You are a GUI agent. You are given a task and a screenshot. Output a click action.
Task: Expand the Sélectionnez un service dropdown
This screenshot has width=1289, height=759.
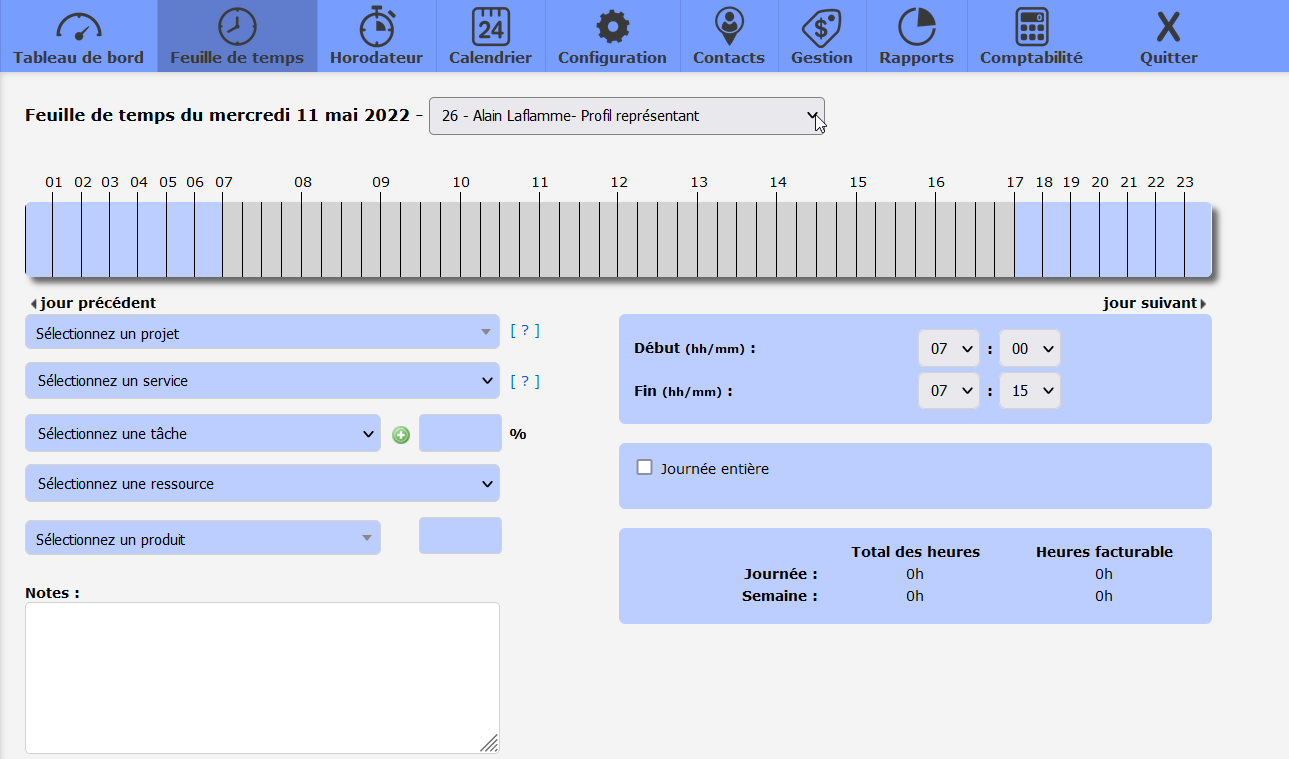(262, 381)
